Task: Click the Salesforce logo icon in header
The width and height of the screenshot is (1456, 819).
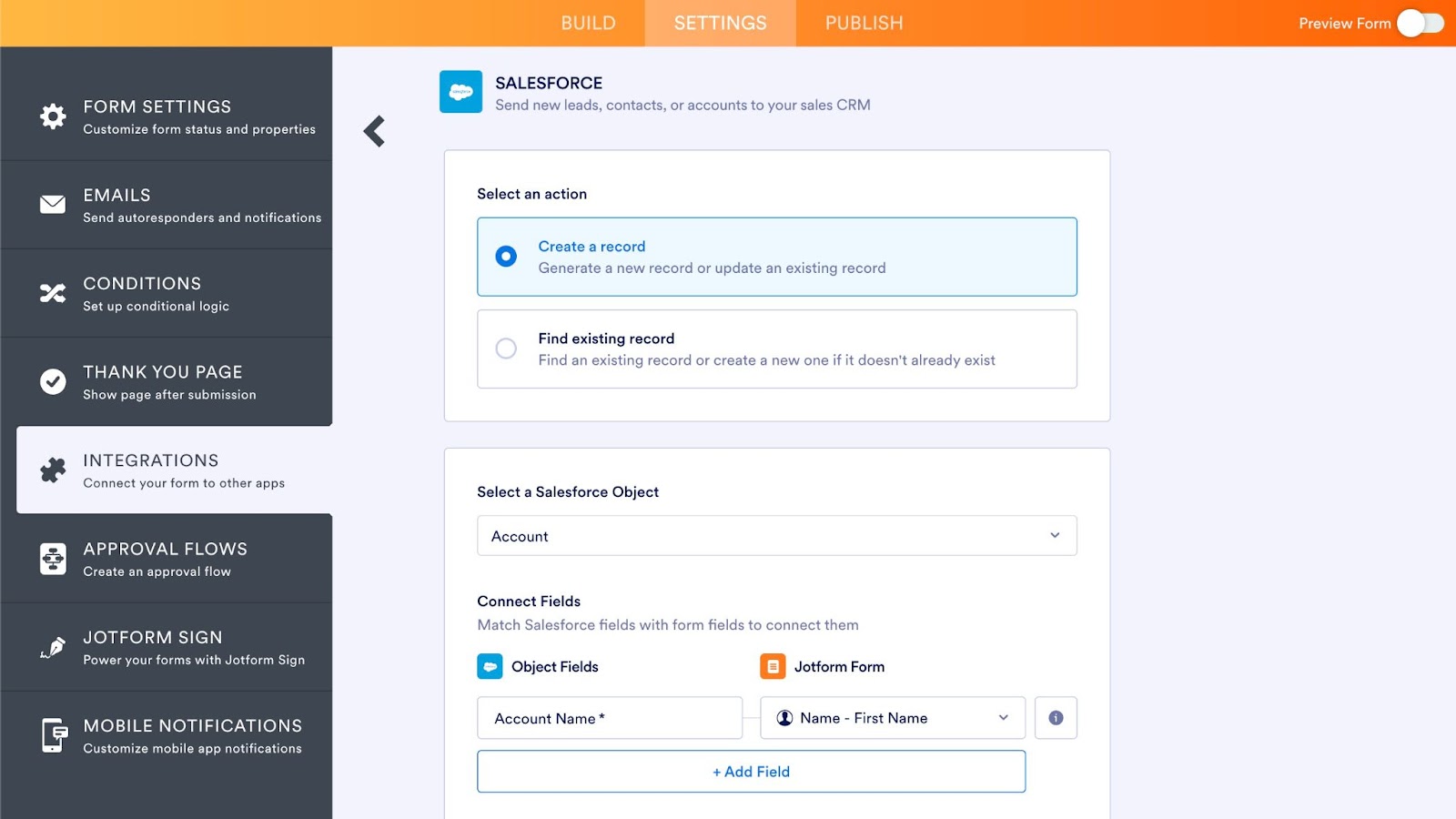Action: (460, 92)
